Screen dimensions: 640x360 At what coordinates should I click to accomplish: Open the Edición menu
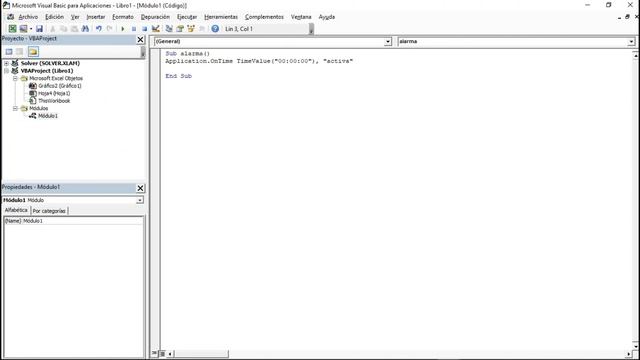point(54,17)
